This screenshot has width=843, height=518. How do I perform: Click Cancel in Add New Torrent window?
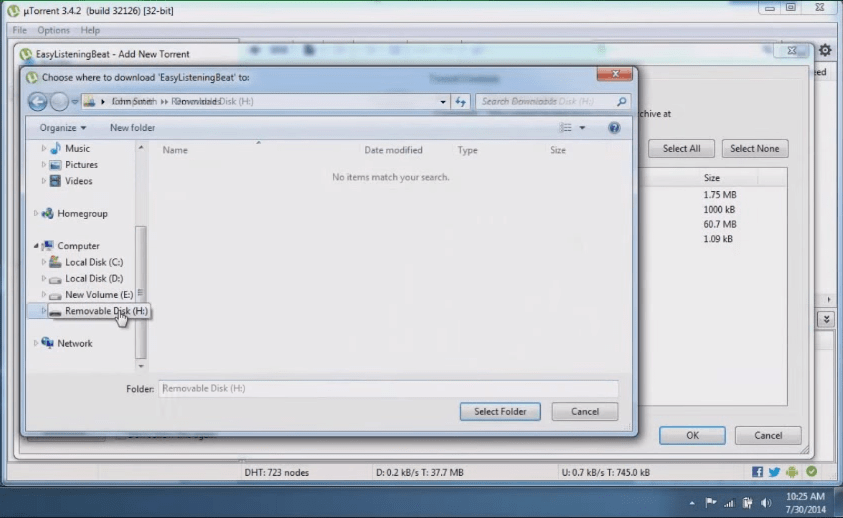[x=768, y=436]
